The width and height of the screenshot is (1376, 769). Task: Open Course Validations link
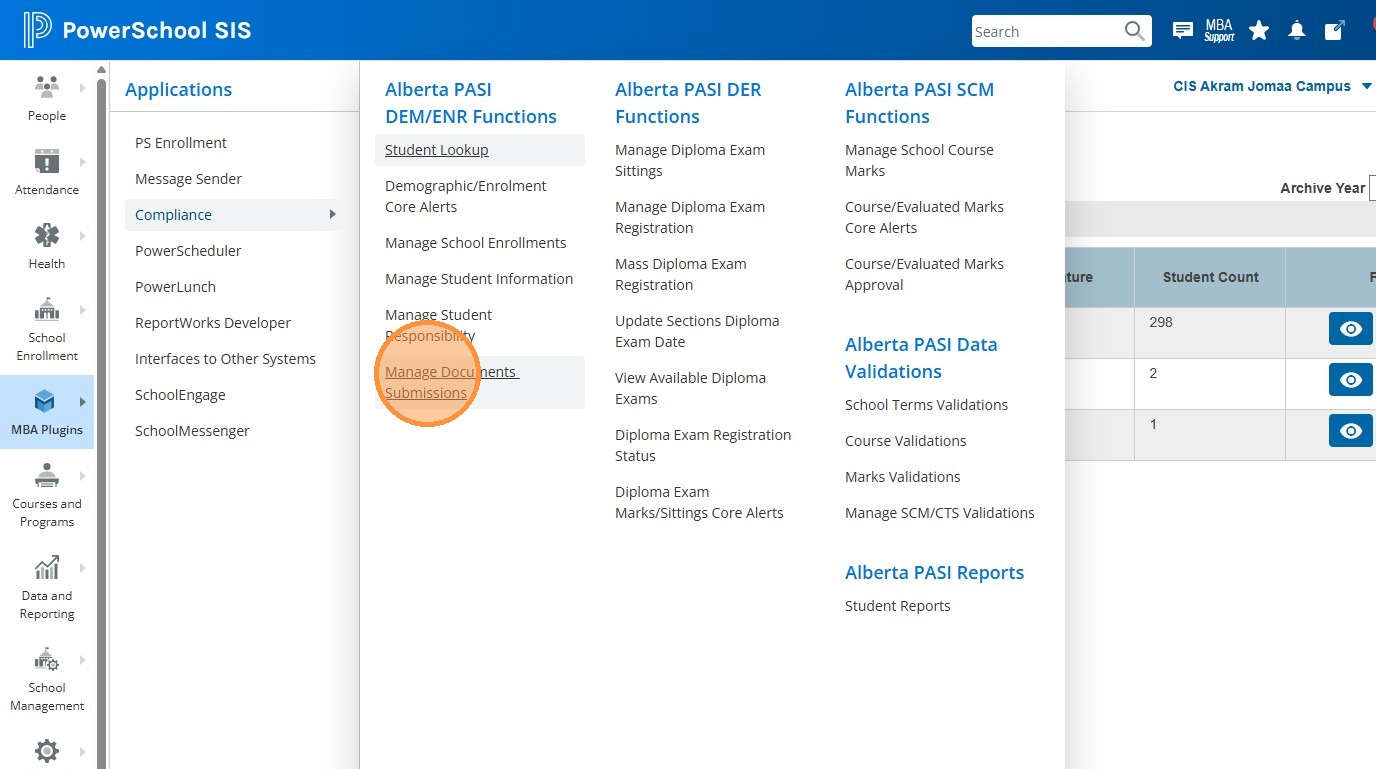tap(906, 441)
